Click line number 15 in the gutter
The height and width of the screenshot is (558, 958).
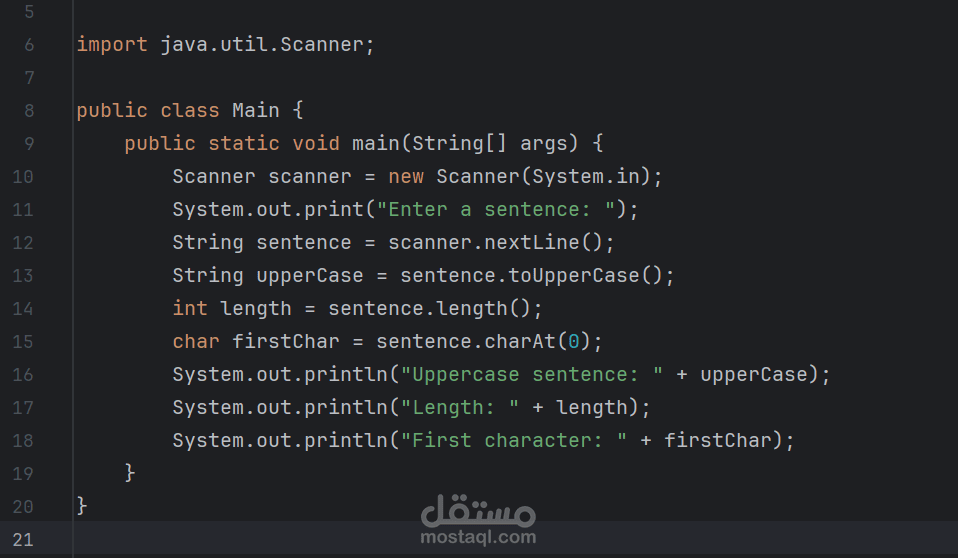[x=22, y=342]
